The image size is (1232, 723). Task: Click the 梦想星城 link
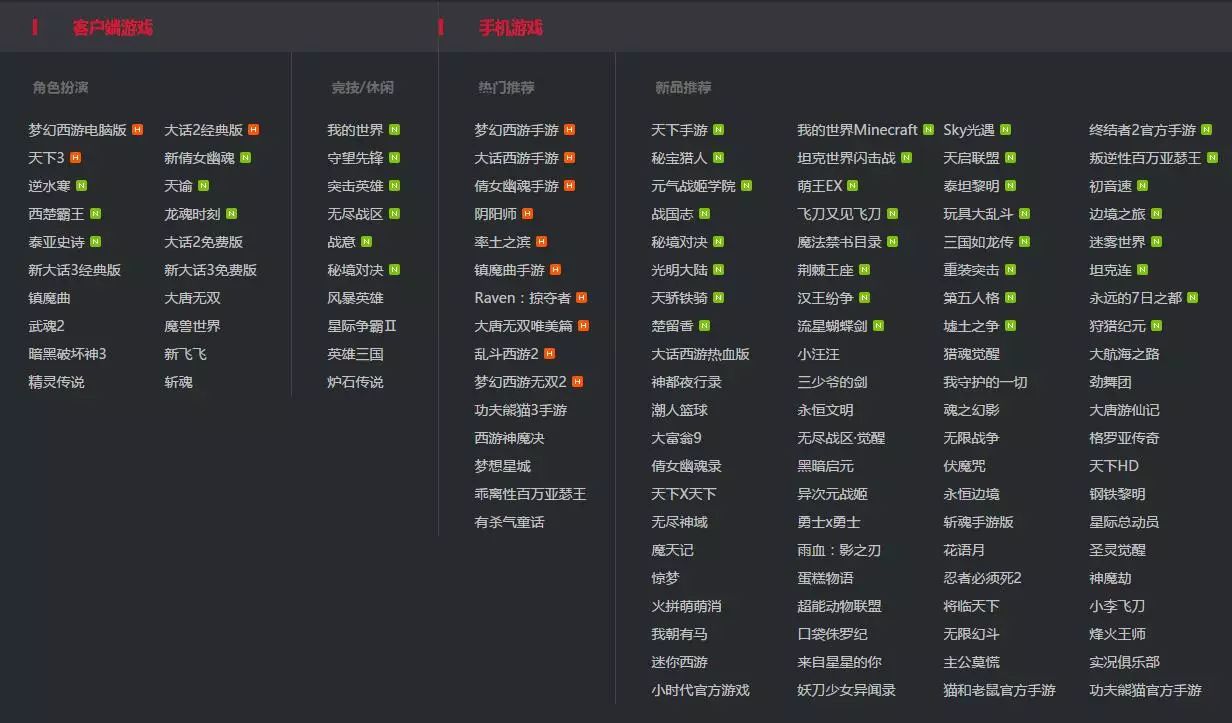tap(502, 466)
